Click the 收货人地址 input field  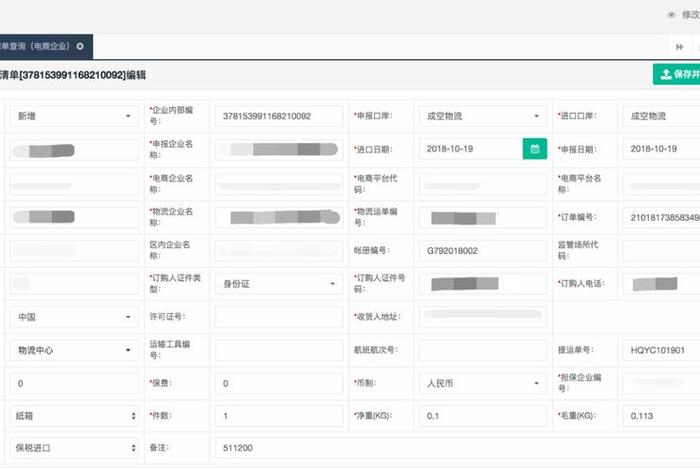point(483,317)
